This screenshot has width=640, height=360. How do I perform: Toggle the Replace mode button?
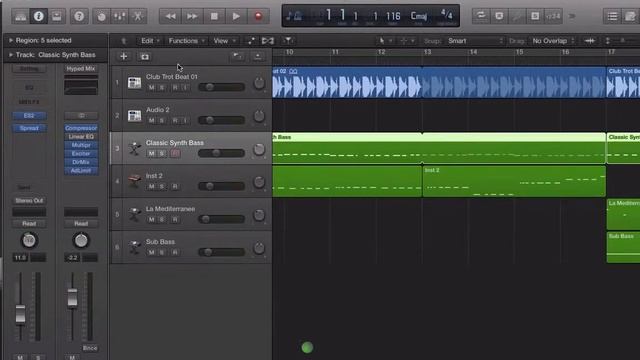[499, 16]
